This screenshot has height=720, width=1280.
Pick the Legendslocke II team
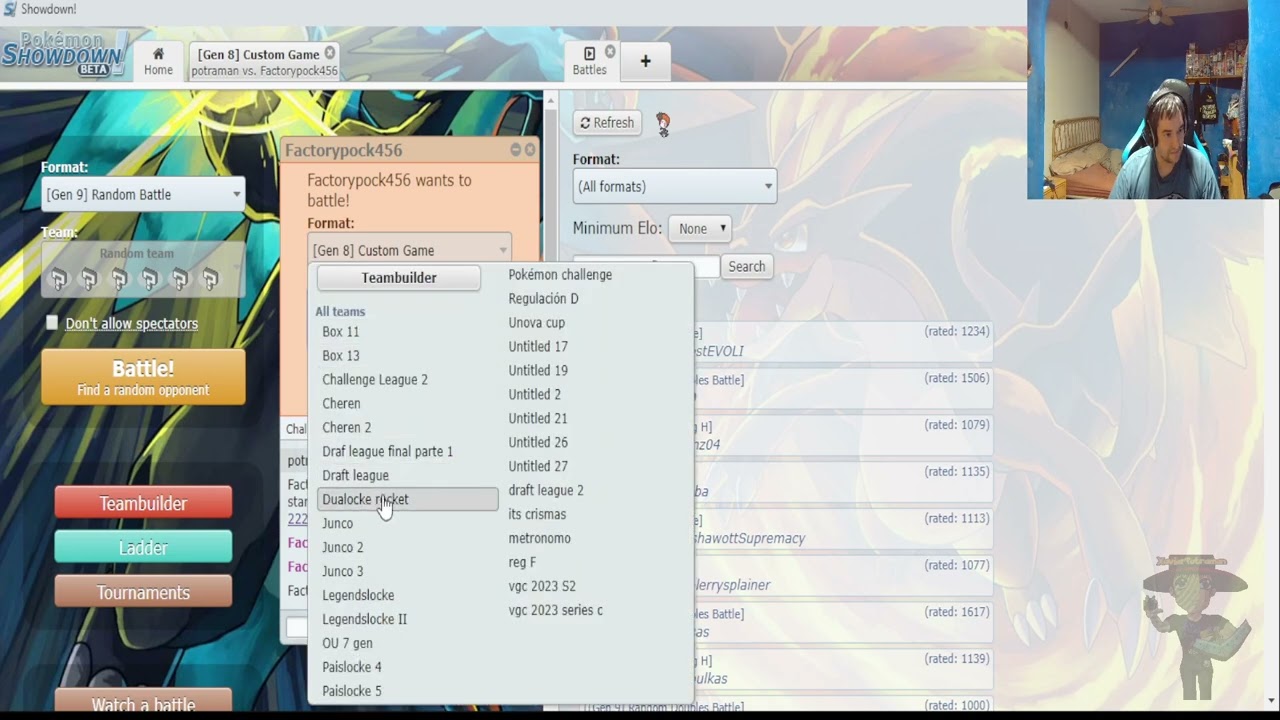pyautogui.click(x=406, y=620)
